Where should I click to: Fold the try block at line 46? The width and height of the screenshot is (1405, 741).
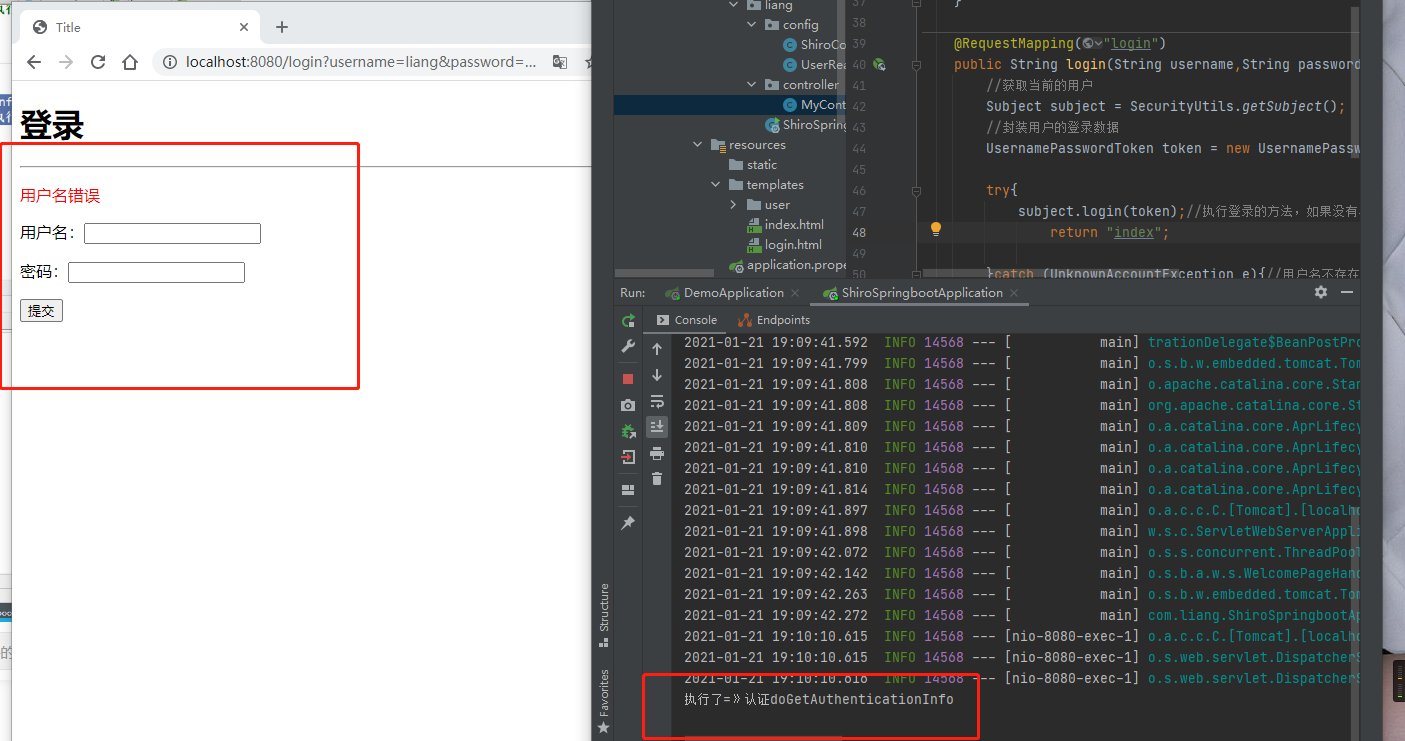915,190
